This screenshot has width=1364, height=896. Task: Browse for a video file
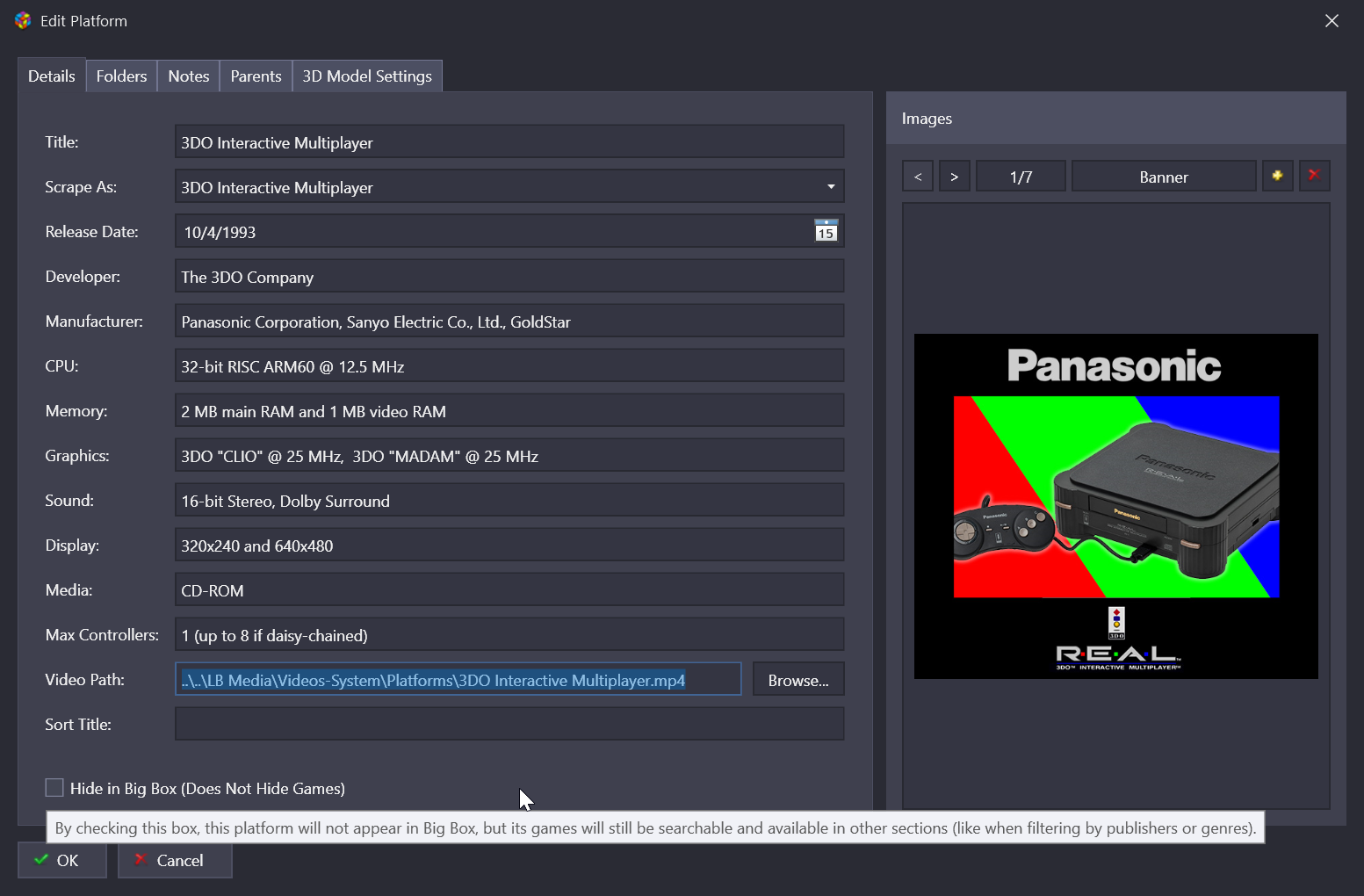click(x=798, y=680)
